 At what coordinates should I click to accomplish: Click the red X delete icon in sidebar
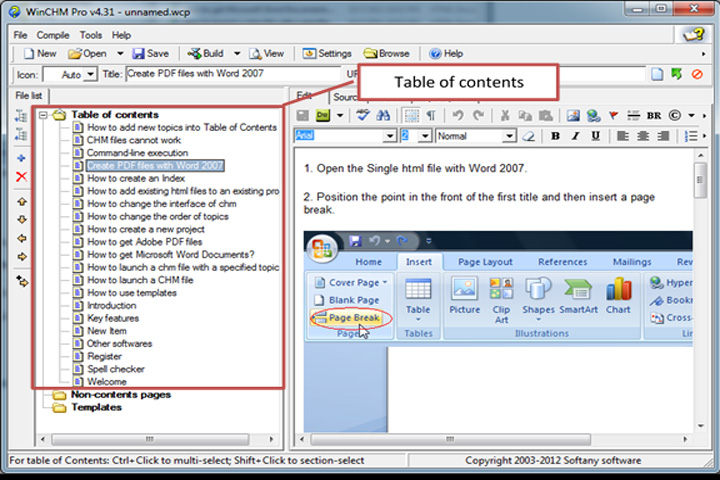click(21, 177)
